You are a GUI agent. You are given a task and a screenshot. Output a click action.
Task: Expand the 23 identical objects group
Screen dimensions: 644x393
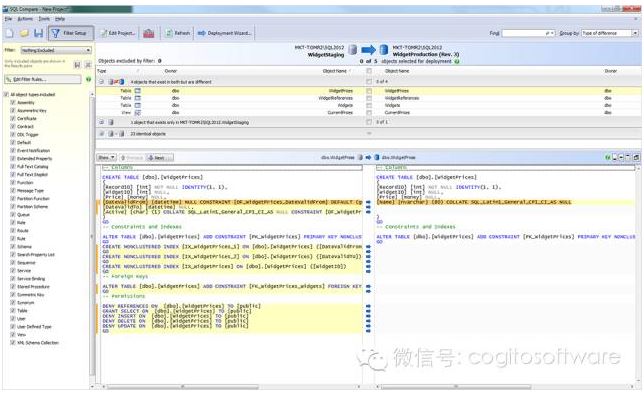tap(101, 134)
